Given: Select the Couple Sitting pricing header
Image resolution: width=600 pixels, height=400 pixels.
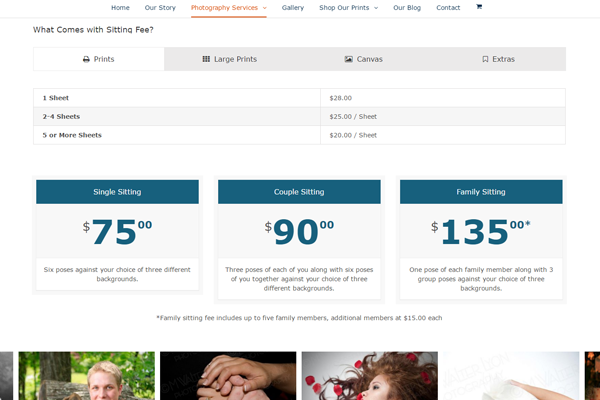Looking at the screenshot, I should point(299,192).
